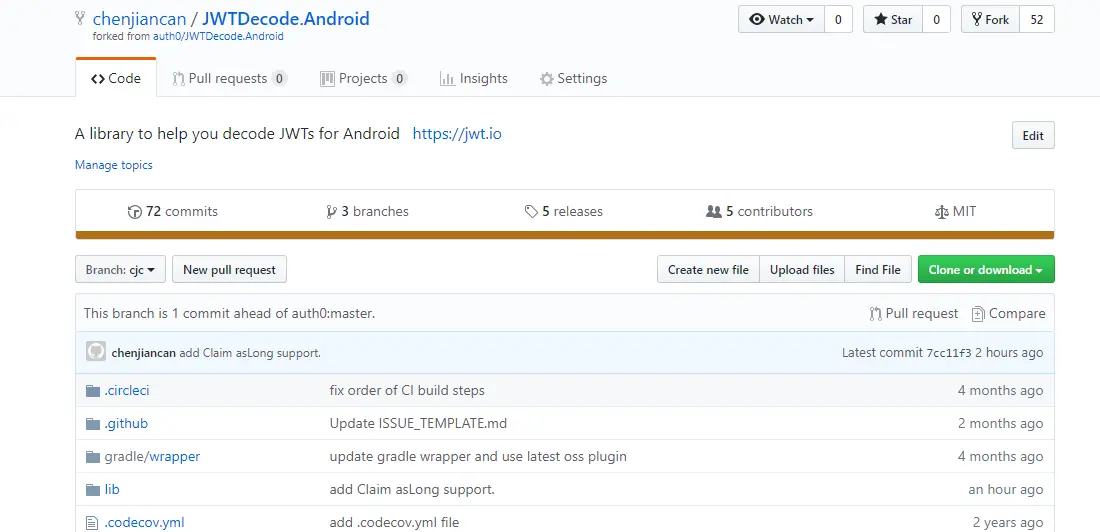The width and height of the screenshot is (1100, 532).
Task: View the 3 branches
Action: [368, 211]
